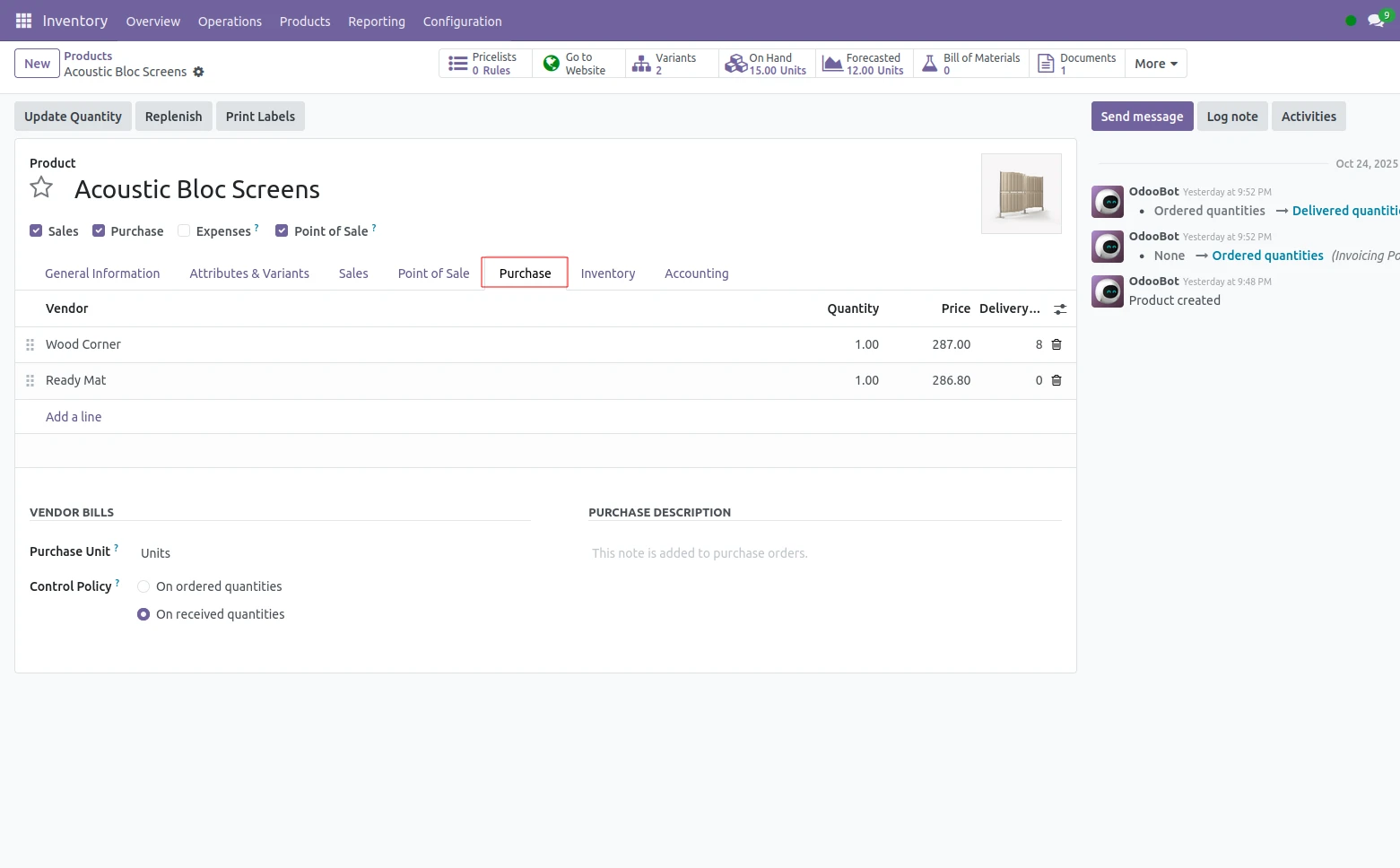
Task: Click Add a line link
Action: coord(74,417)
